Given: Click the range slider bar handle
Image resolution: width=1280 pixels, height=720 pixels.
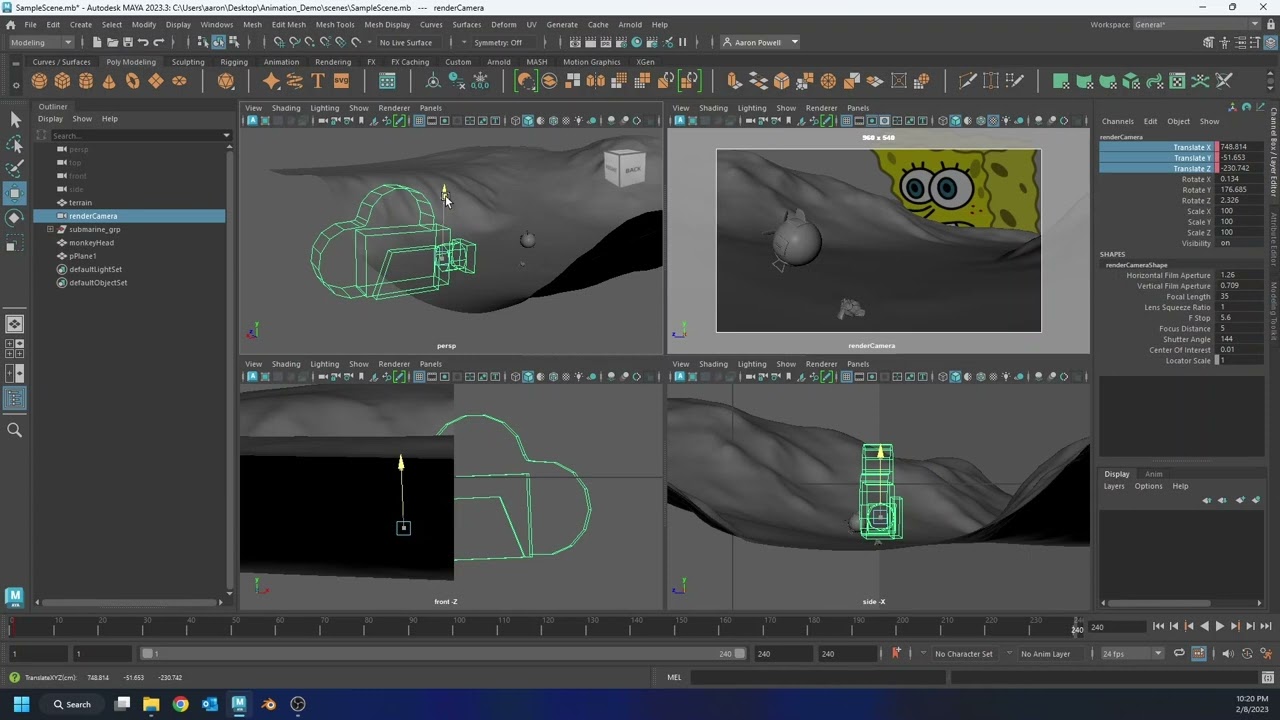Looking at the screenshot, I should (x=442, y=654).
